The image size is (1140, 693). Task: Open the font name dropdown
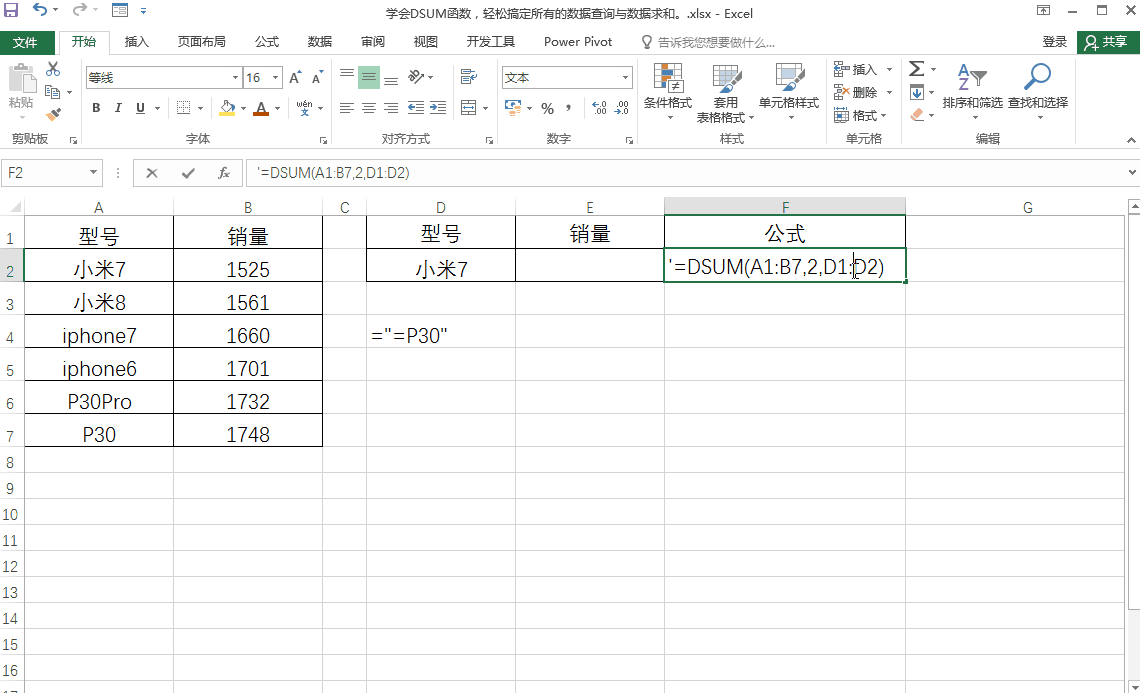235,78
